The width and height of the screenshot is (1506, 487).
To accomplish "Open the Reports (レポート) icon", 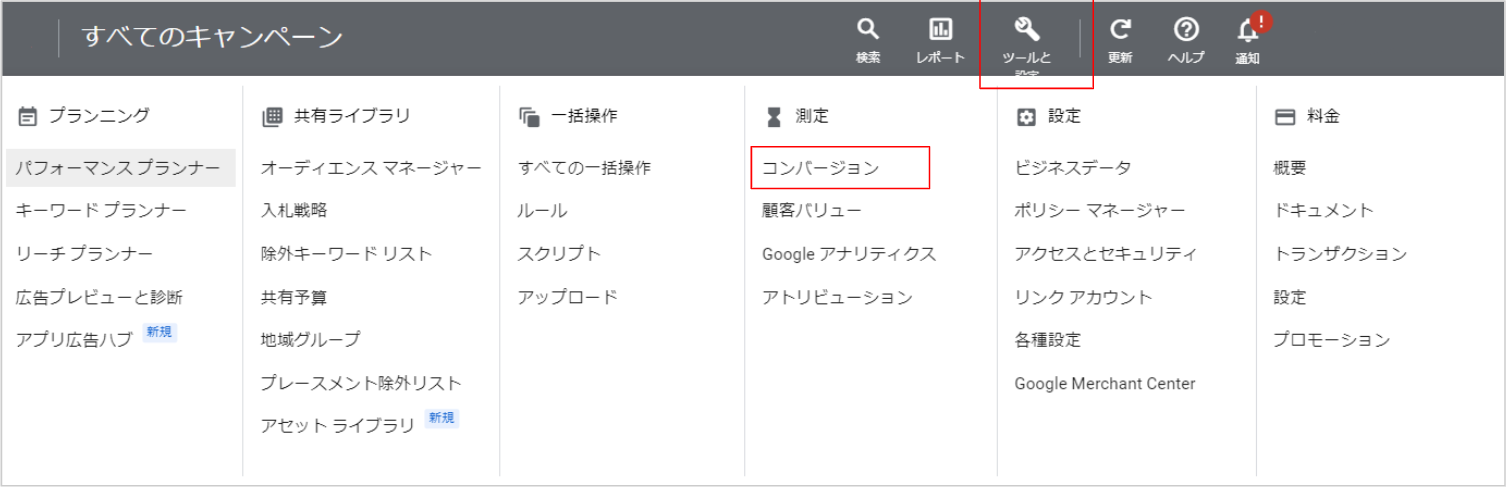I will pos(940,30).
